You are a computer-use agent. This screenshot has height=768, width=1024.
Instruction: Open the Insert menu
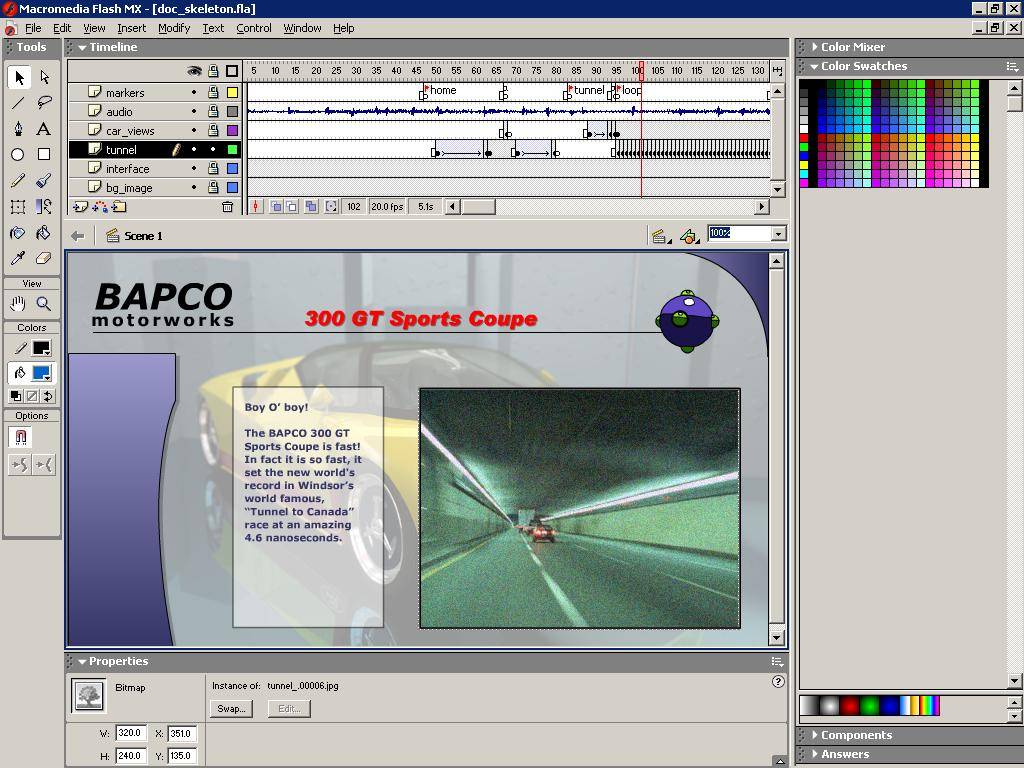131,28
